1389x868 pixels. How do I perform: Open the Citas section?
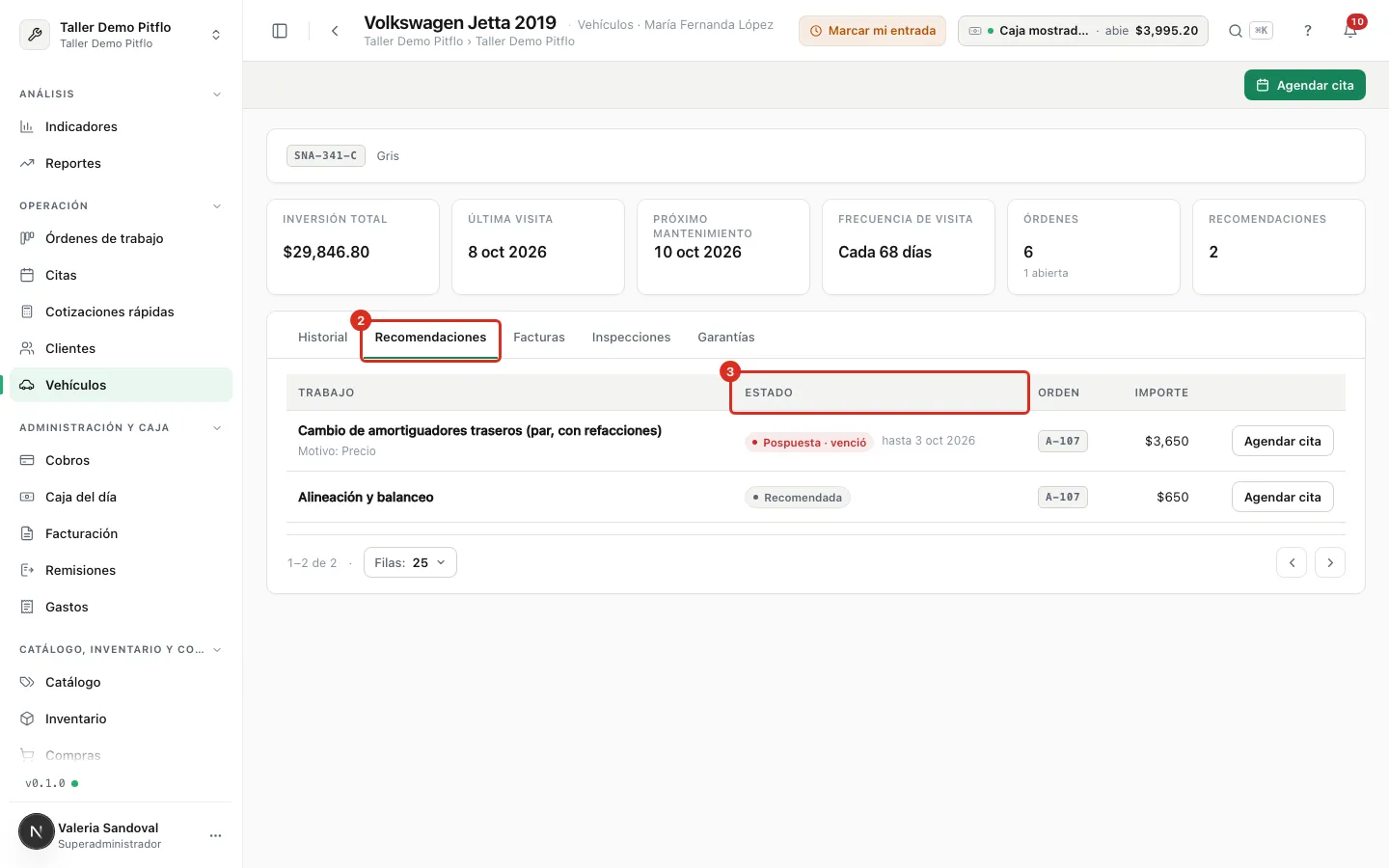pos(121,275)
